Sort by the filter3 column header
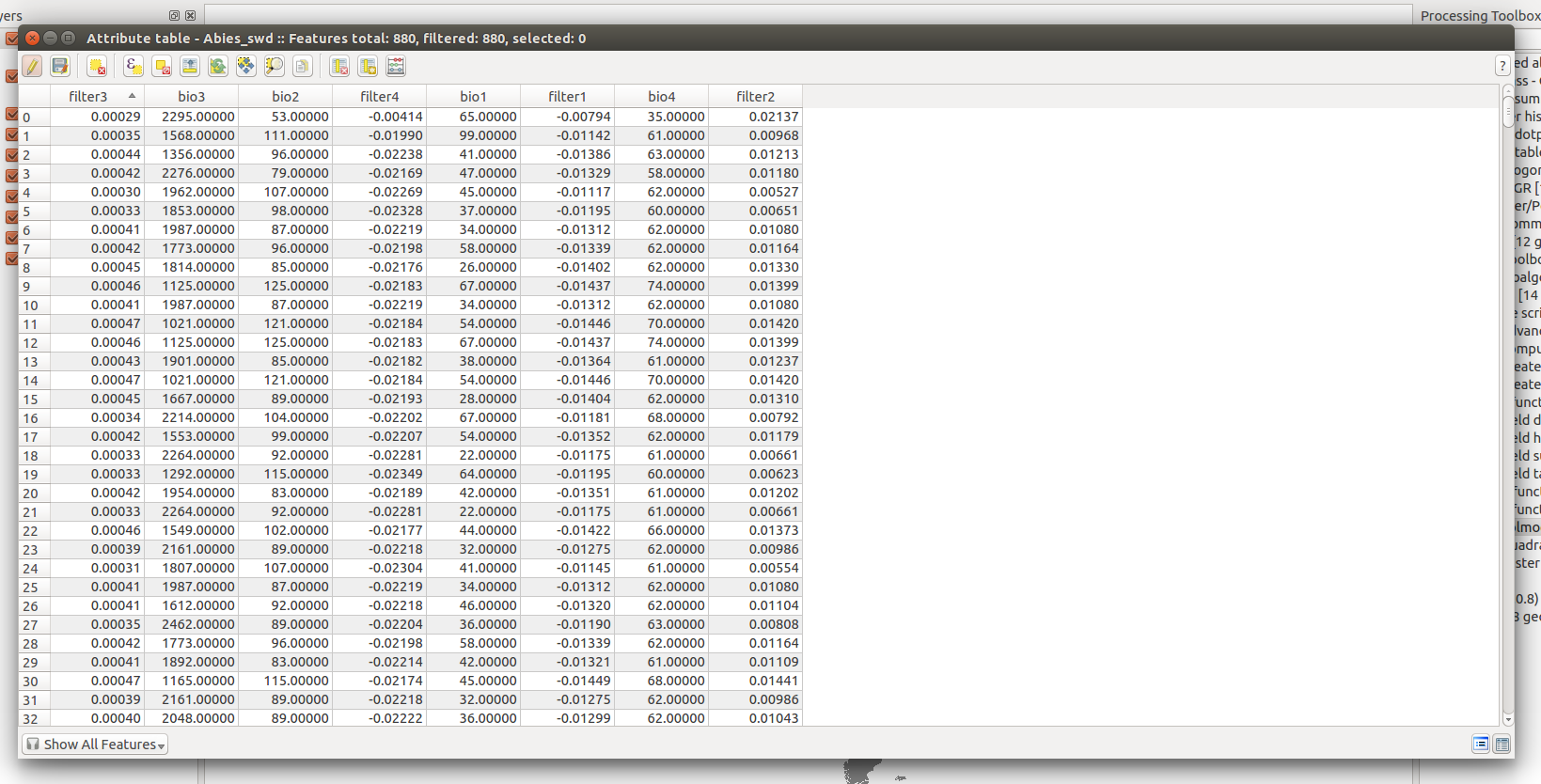 [x=97, y=96]
